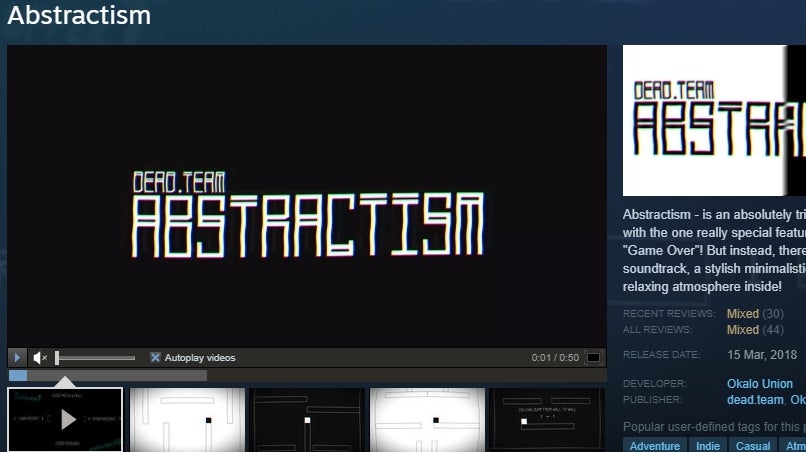This screenshot has height=452, width=806.
Task: Click the Adventure tag
Action: click(655, 446)
